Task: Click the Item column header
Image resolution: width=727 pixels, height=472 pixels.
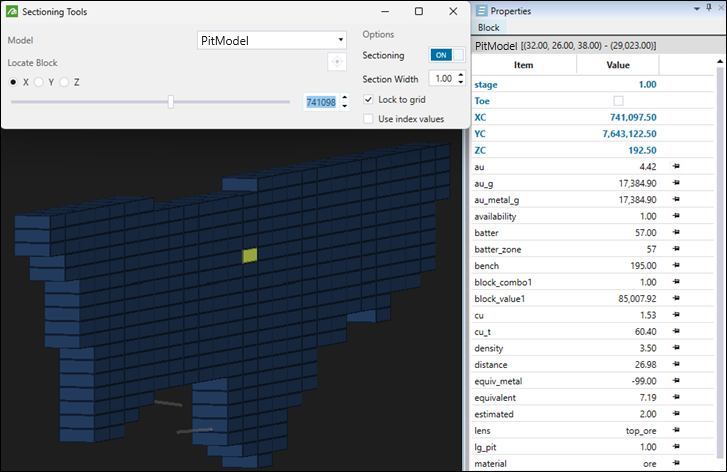Action: pos(523,64)
